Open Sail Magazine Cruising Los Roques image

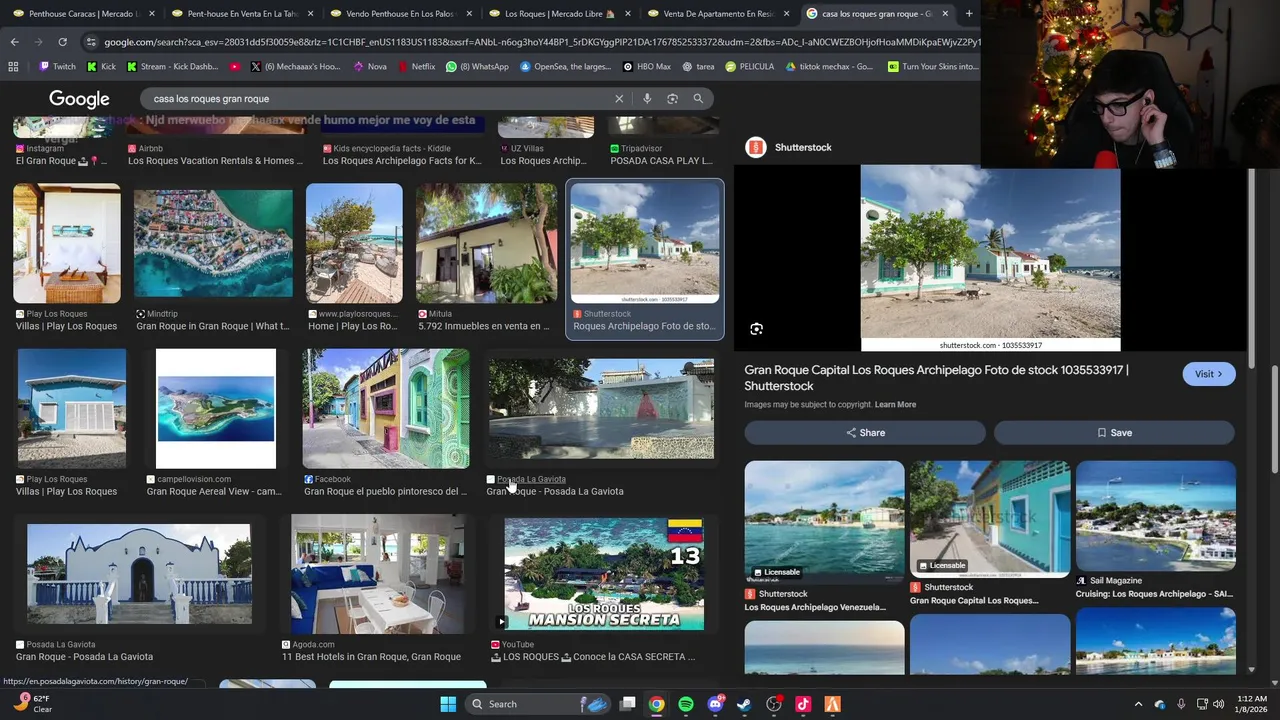coord(1156,516)
